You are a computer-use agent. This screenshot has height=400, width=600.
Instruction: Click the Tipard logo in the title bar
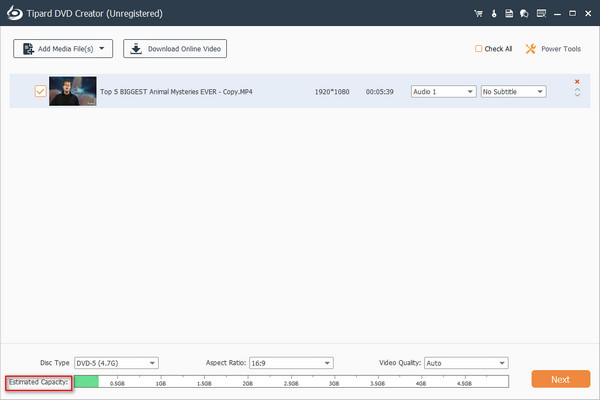point(15,13)
